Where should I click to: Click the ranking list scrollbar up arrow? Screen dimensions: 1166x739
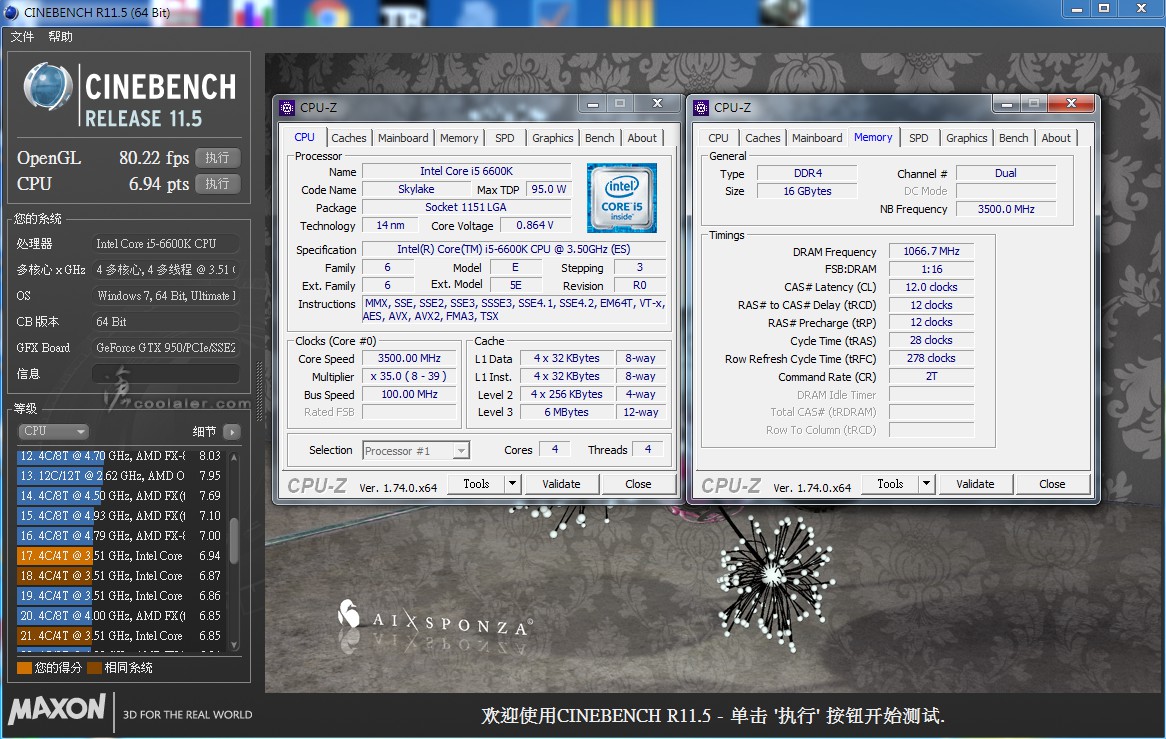click(x=234, y=457)
